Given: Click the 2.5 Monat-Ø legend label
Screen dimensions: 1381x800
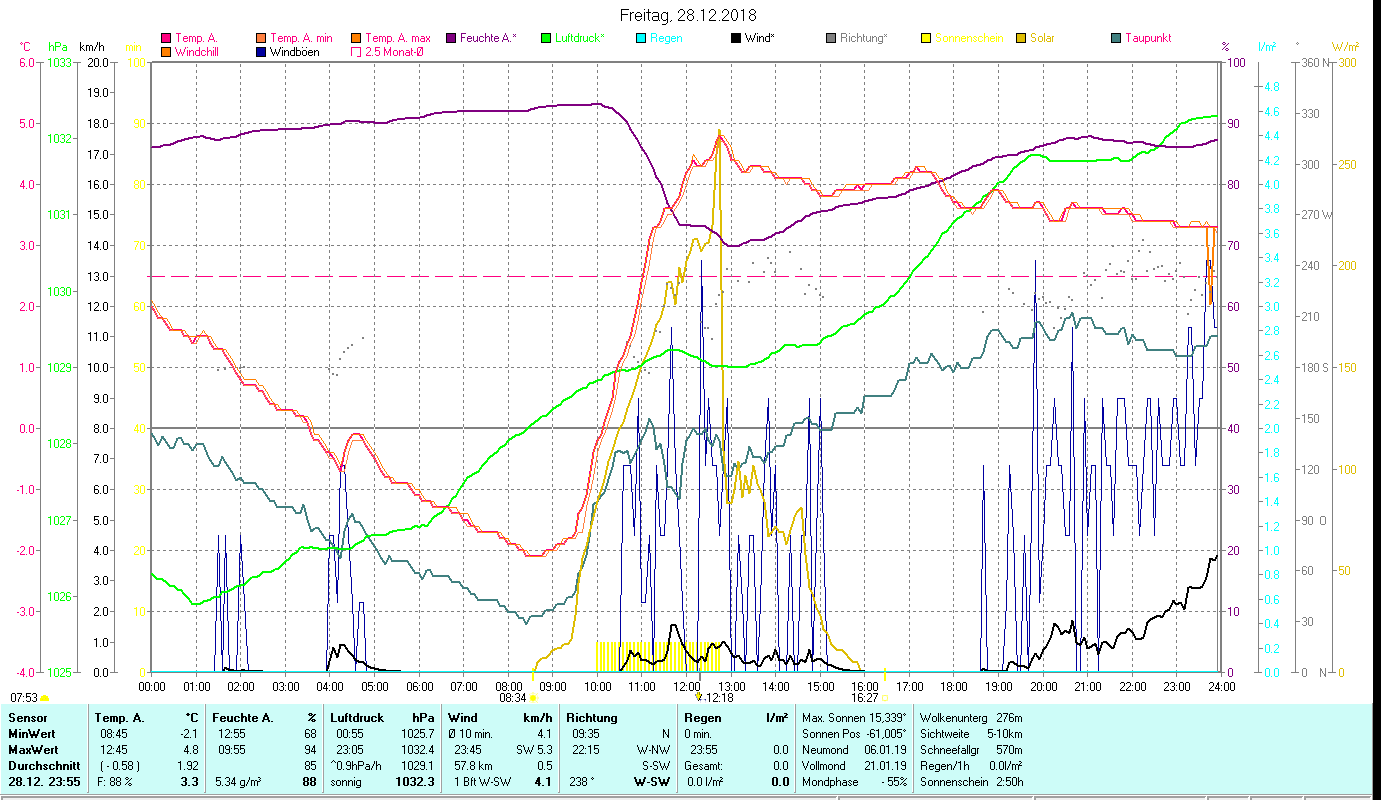Looking at the screenshot, I should pyautogui.click(x=393, y=52).
